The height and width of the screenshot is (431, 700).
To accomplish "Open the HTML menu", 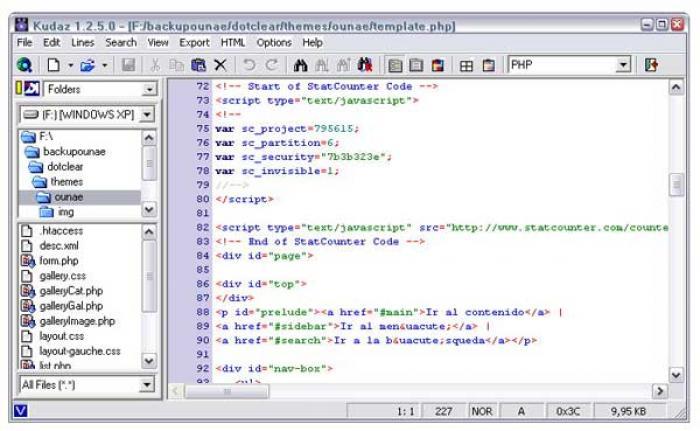I will point(233,42).
